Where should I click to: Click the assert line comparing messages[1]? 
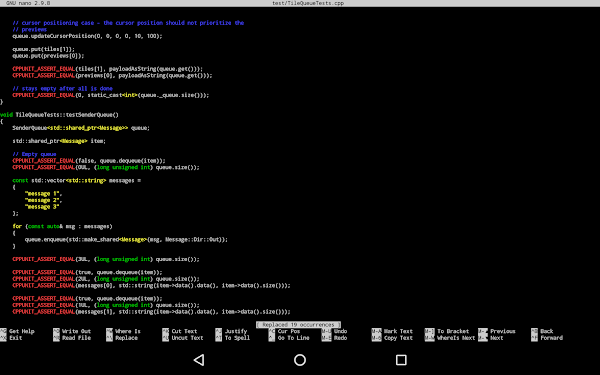tap(152, 311)
